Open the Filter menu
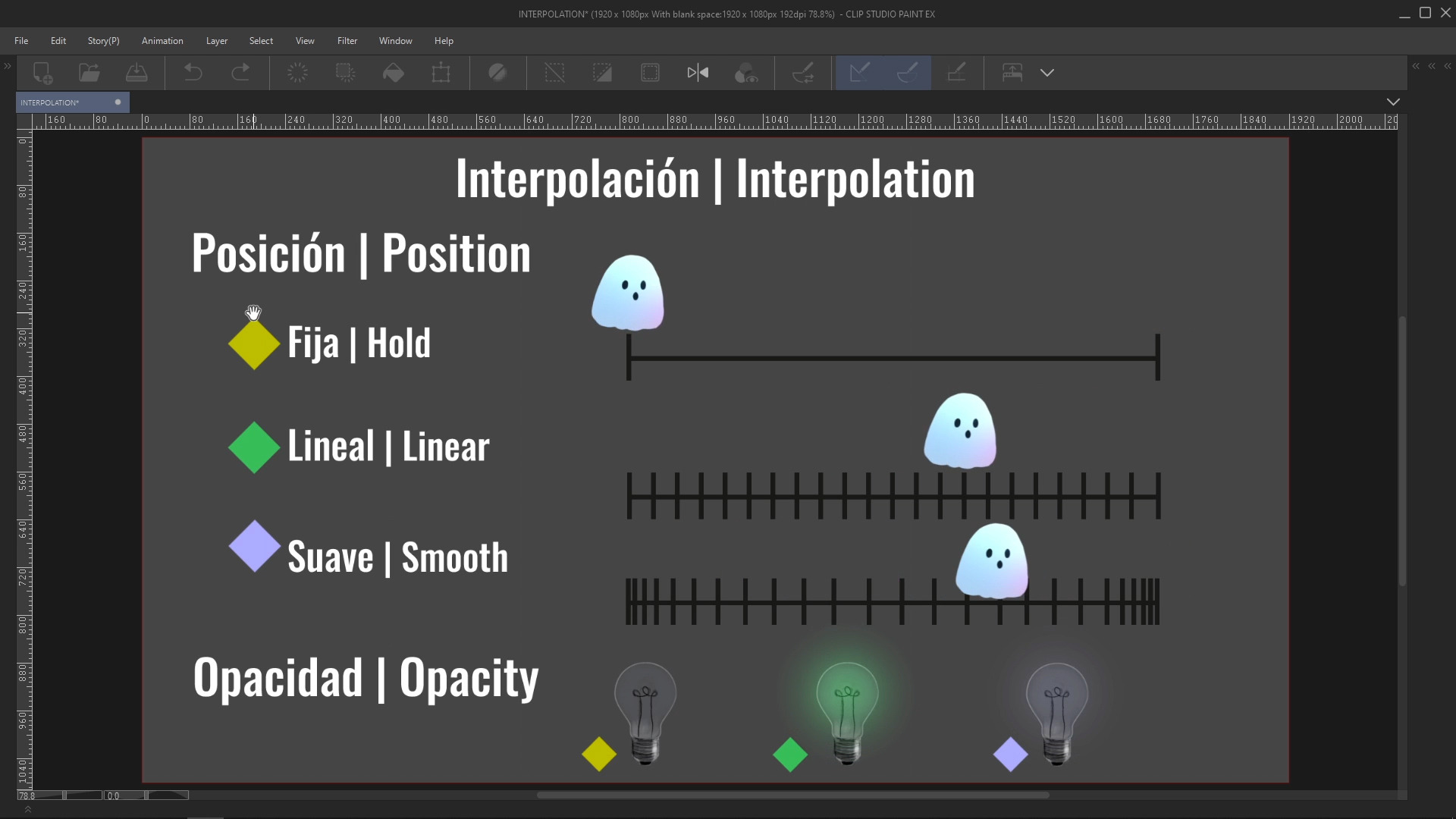This screenshot has width=1456, height=819. click(x=347, y=41)
